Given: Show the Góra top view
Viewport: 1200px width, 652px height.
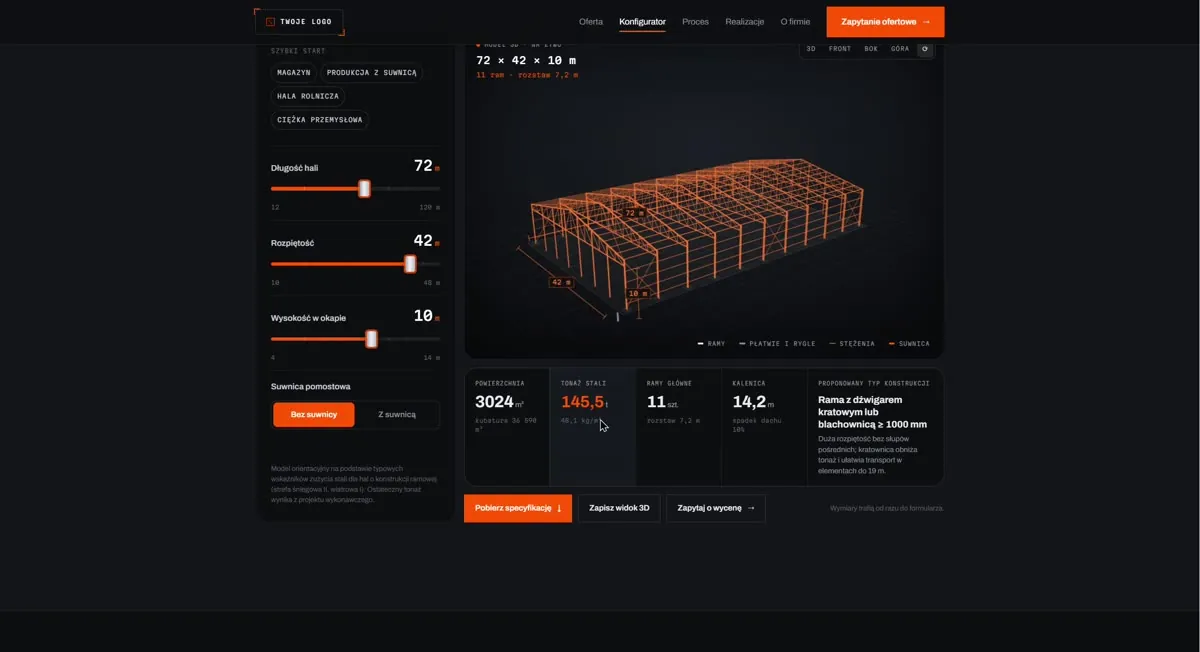Looking at the screenshot, I should pos(900,49).
